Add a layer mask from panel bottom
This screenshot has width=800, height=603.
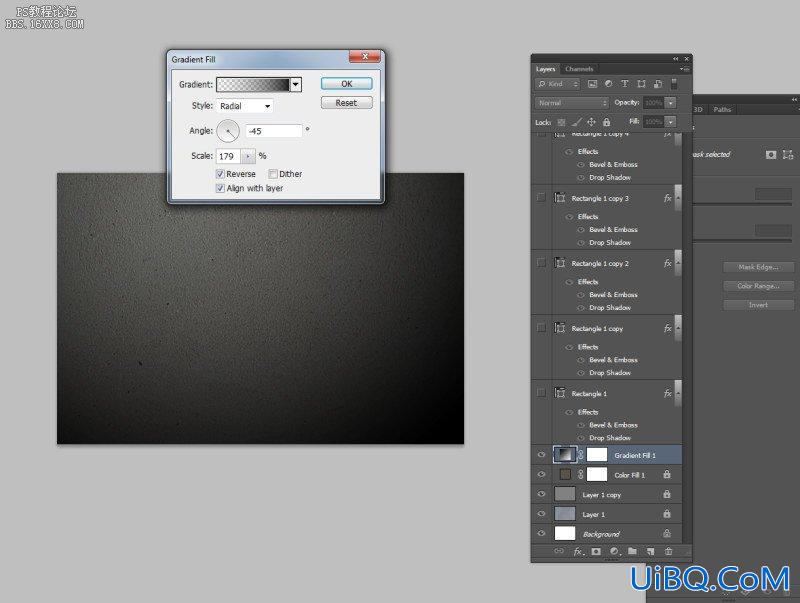[x=596, y=551]
